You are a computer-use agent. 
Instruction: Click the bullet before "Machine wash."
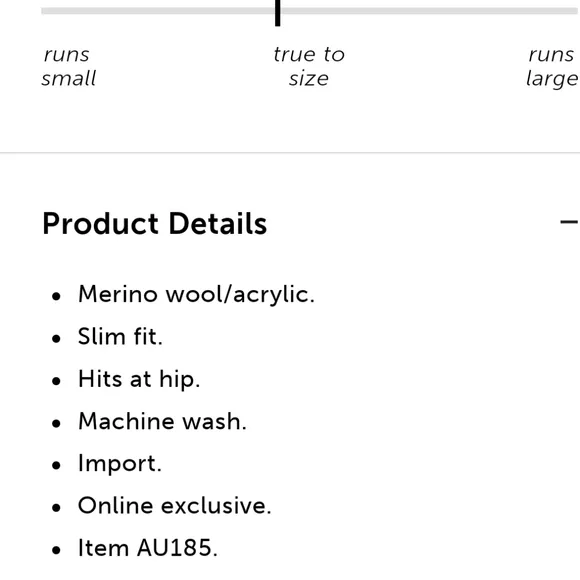click(56, 423)
